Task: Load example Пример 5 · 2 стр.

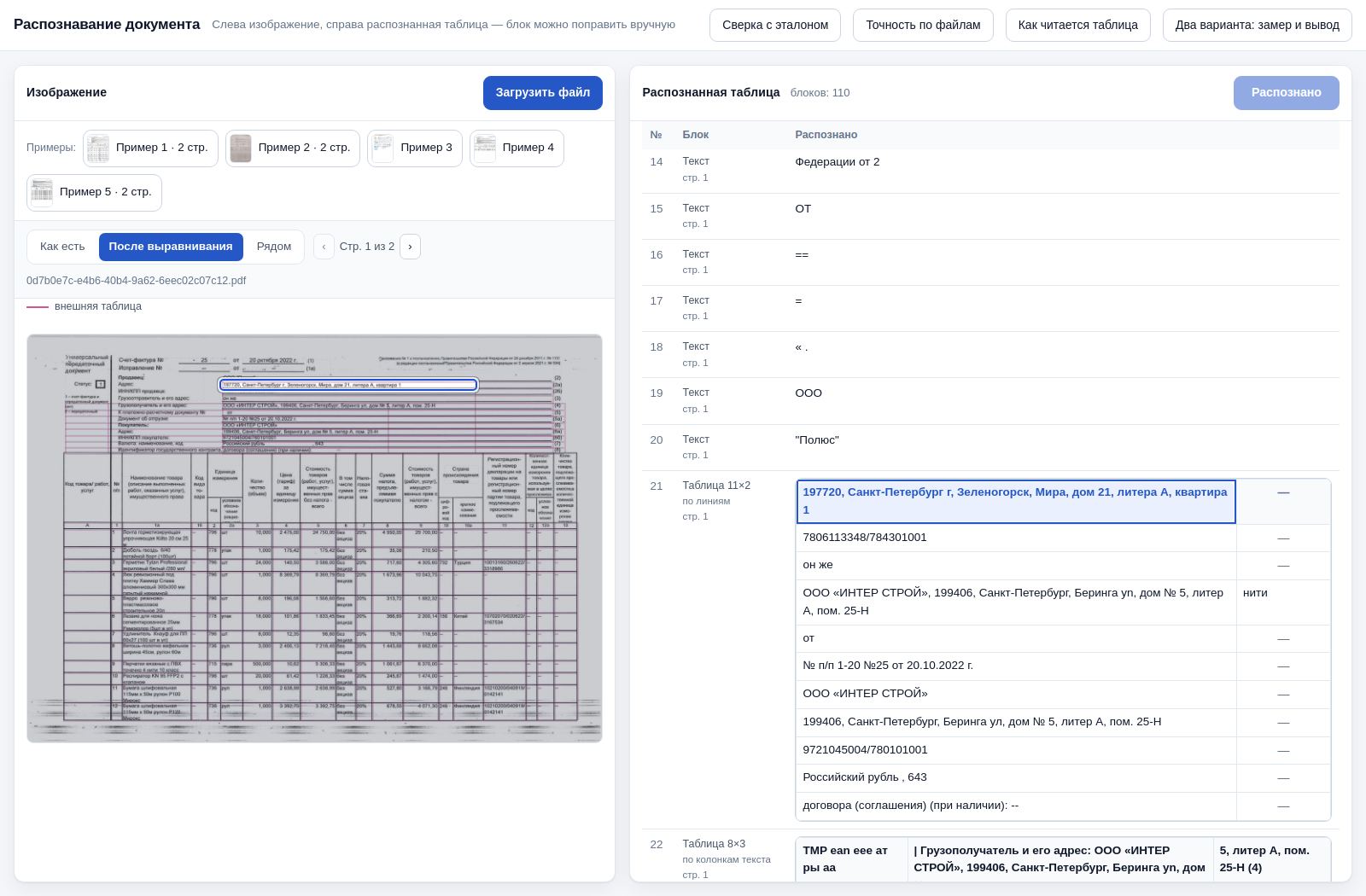Action: (94, 192)
